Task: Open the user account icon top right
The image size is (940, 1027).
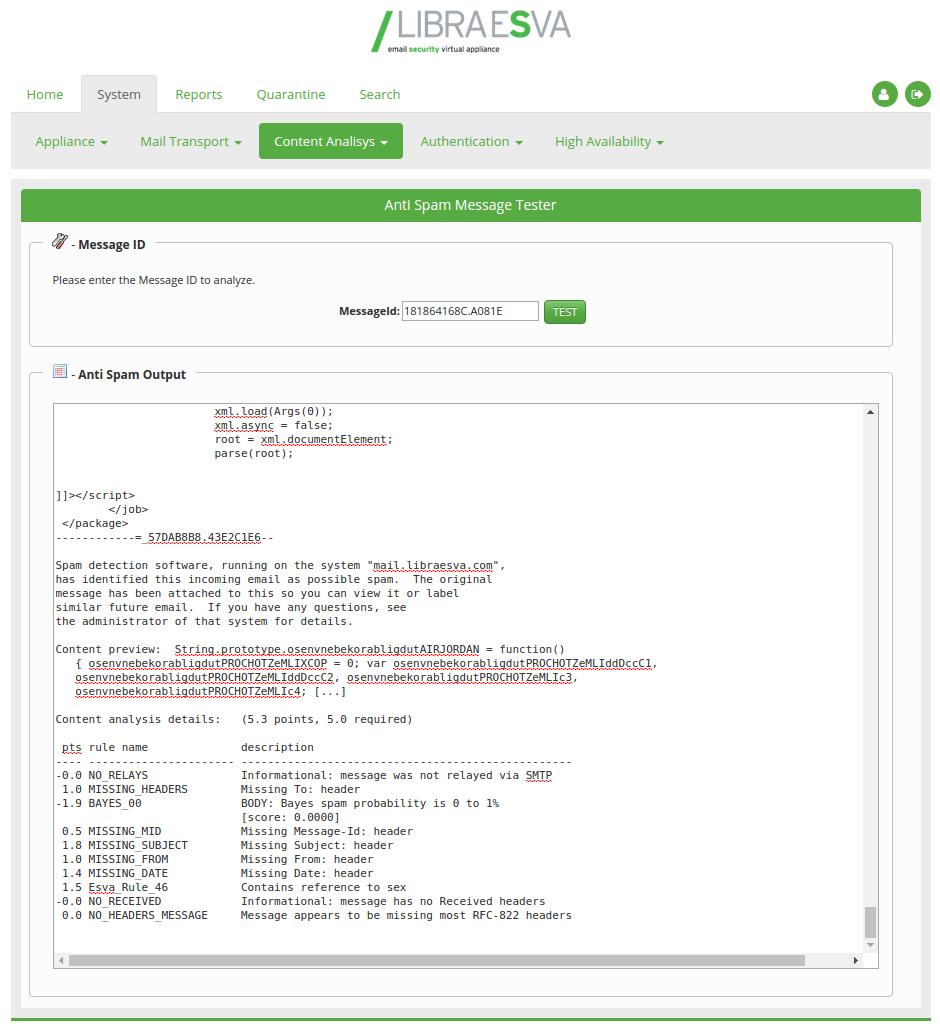Action: pos(884,94)
